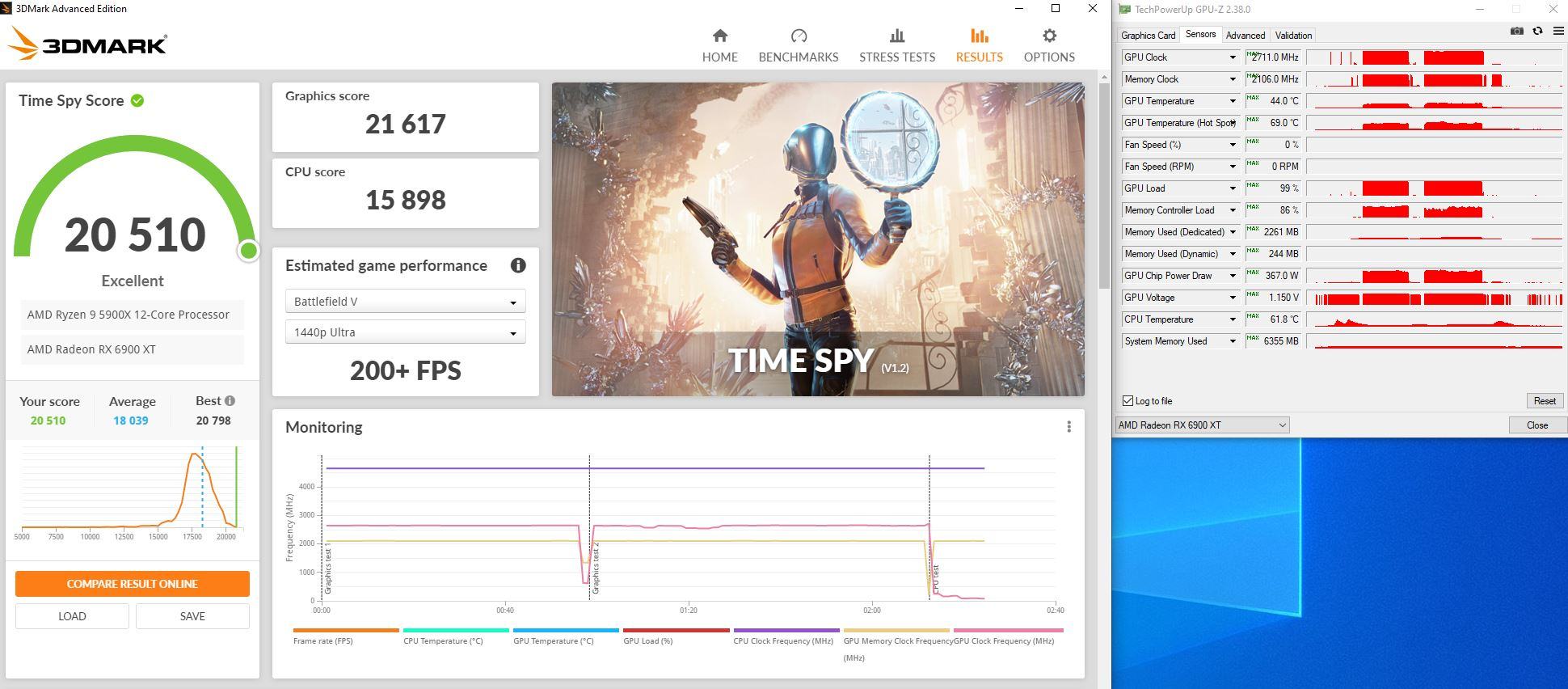Take GPU-Z screenshot with camera icon

point(1516,31)
